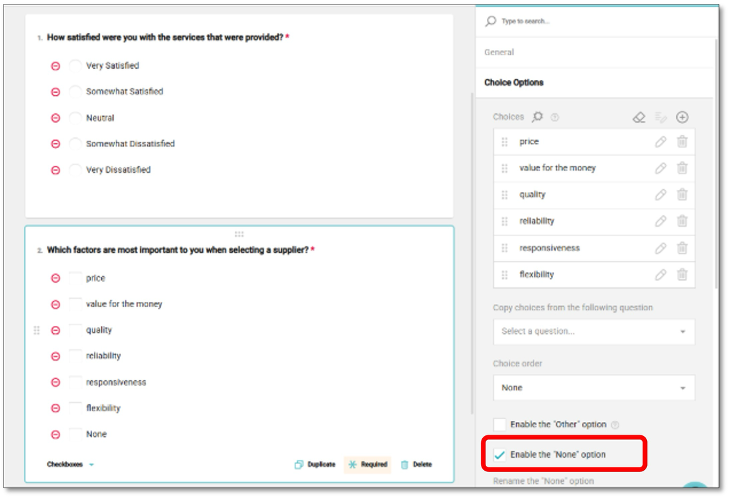Uncheck the Enable "None" option checkbox

click(x=500, y=455)
